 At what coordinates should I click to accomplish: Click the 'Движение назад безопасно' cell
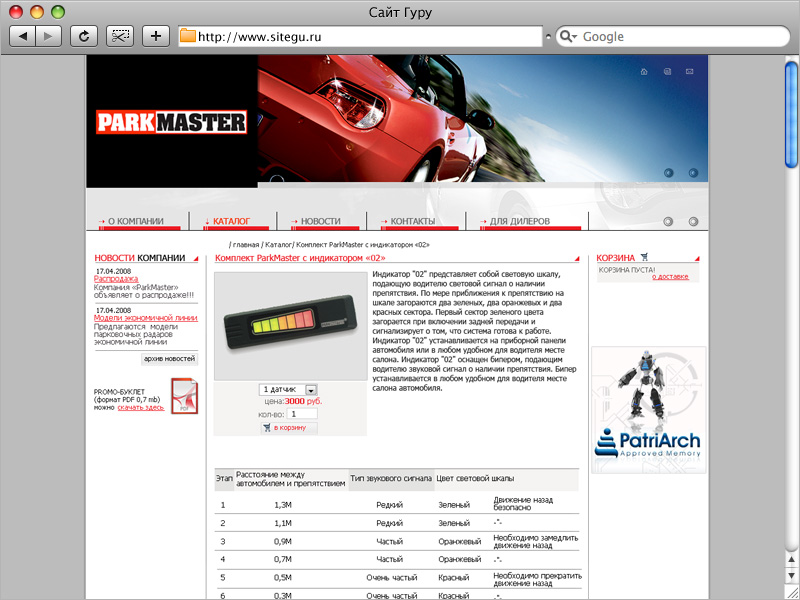[x=523, y=504]
